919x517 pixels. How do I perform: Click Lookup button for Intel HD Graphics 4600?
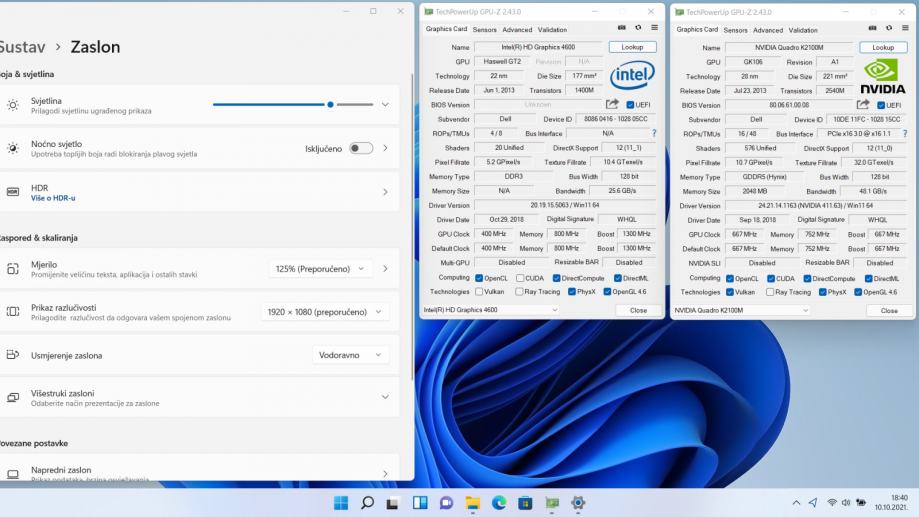[x=632, y=47]
